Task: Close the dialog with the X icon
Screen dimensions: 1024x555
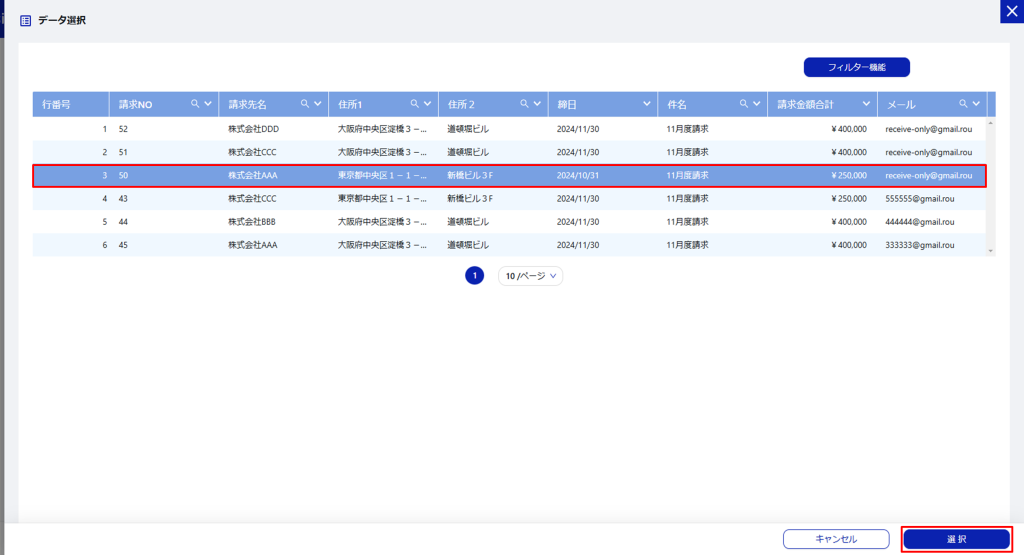Action: (1009, 10)
